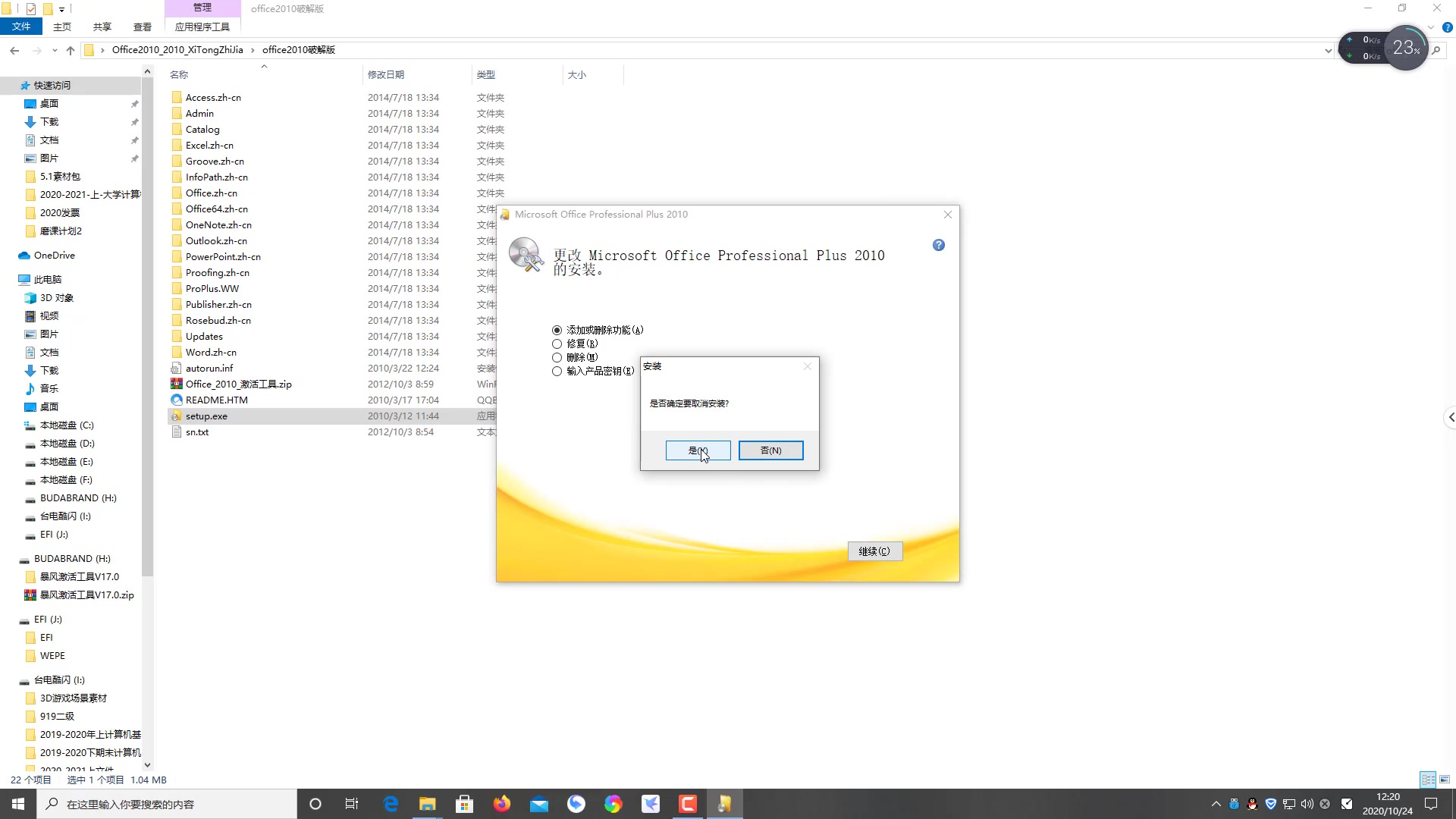The height and width of the screenshot is (819, 1456).
Task: Open the 主页 ribbon tab
Action: pos(62,27)
